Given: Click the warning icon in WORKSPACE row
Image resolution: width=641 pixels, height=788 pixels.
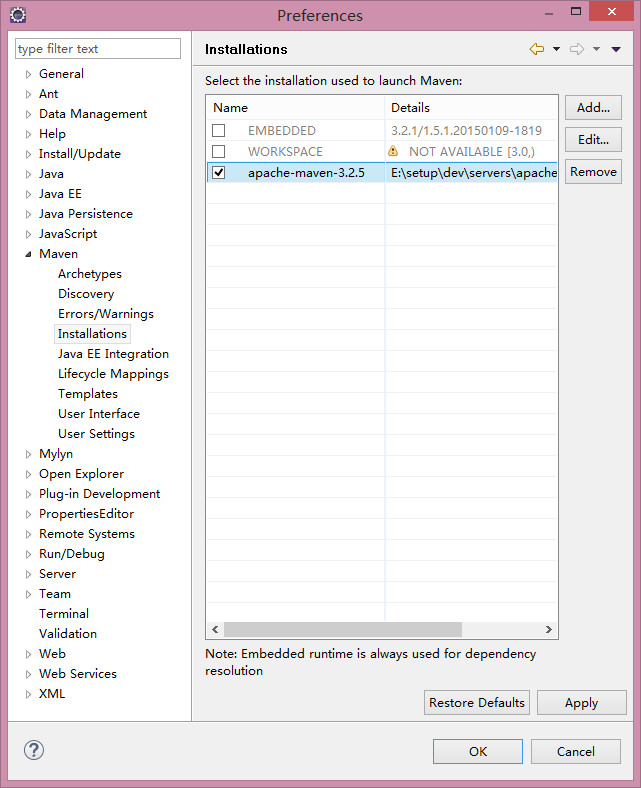Looking at the screenshot, I should (393, 151).
